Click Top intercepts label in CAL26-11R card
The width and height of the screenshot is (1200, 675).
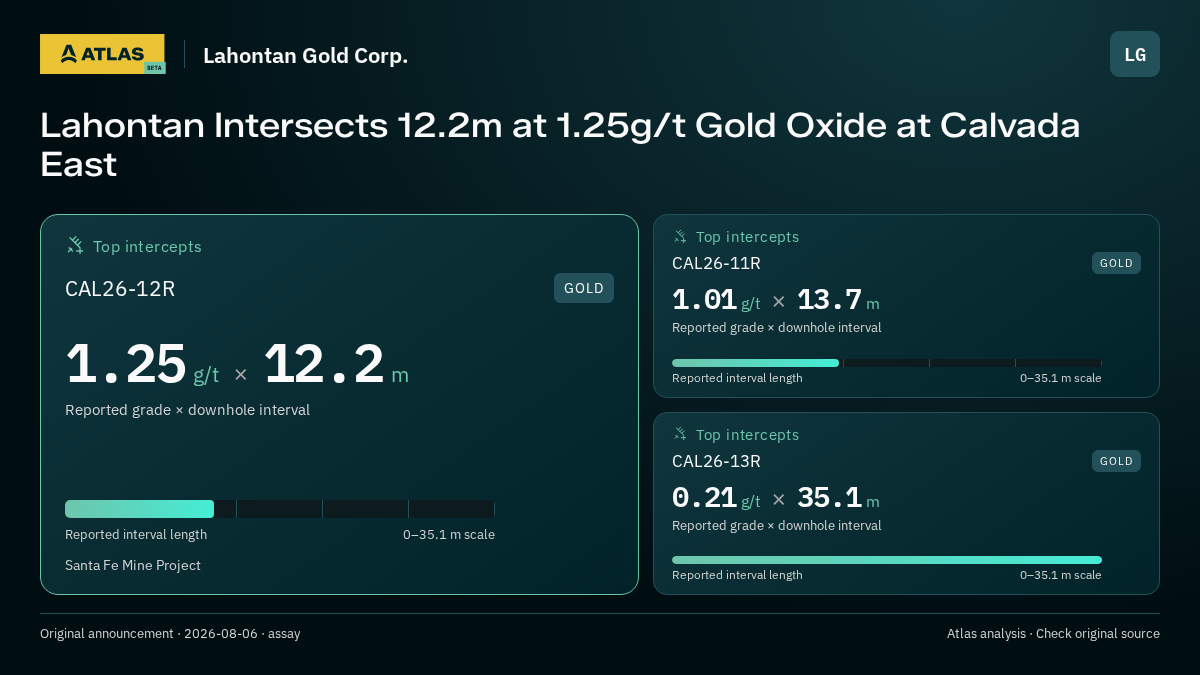coord(747,237)
